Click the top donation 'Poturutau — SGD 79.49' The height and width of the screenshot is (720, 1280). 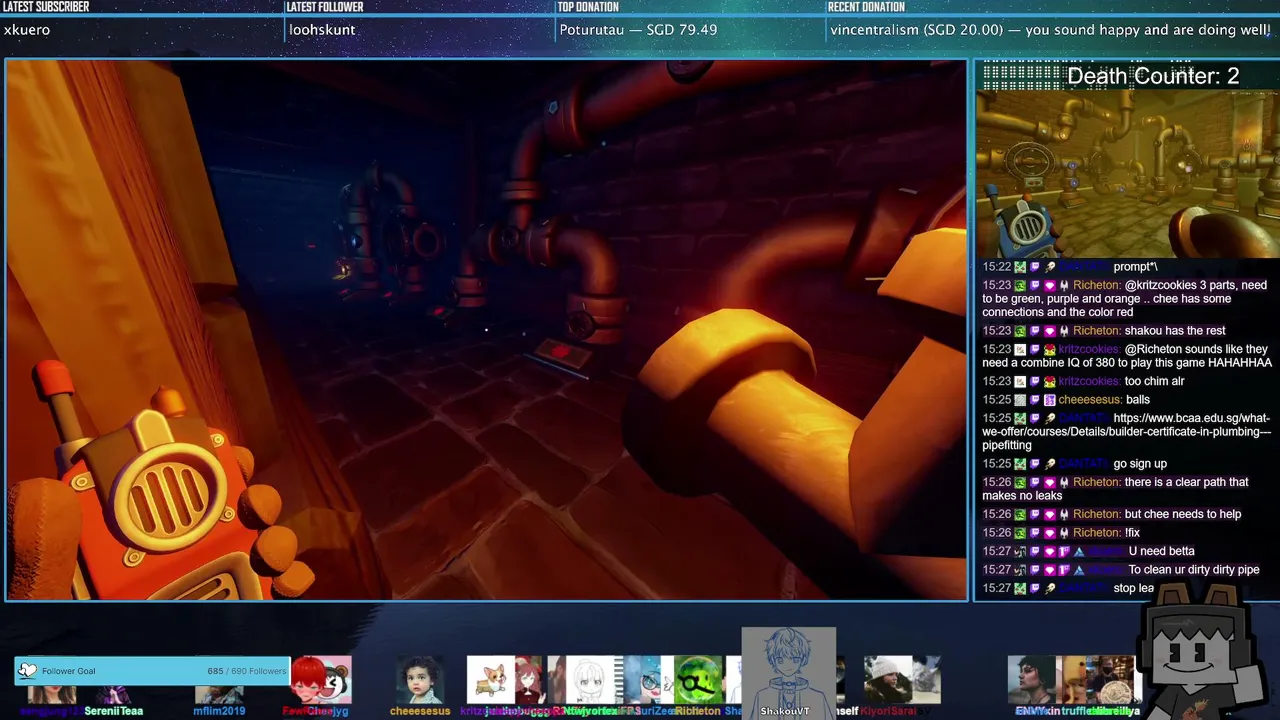tap(638, 30)
